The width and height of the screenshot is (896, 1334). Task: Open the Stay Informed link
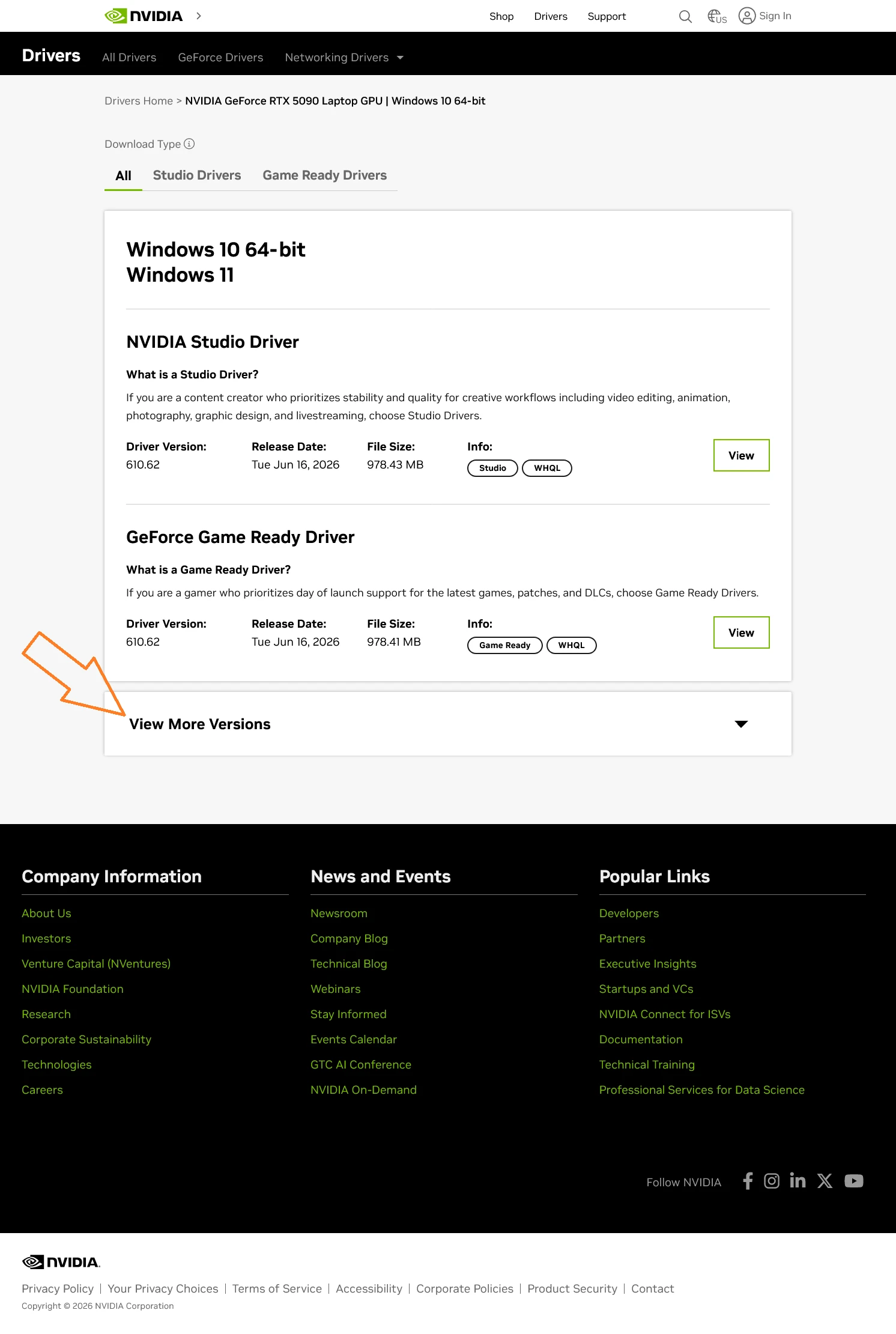348,1014
